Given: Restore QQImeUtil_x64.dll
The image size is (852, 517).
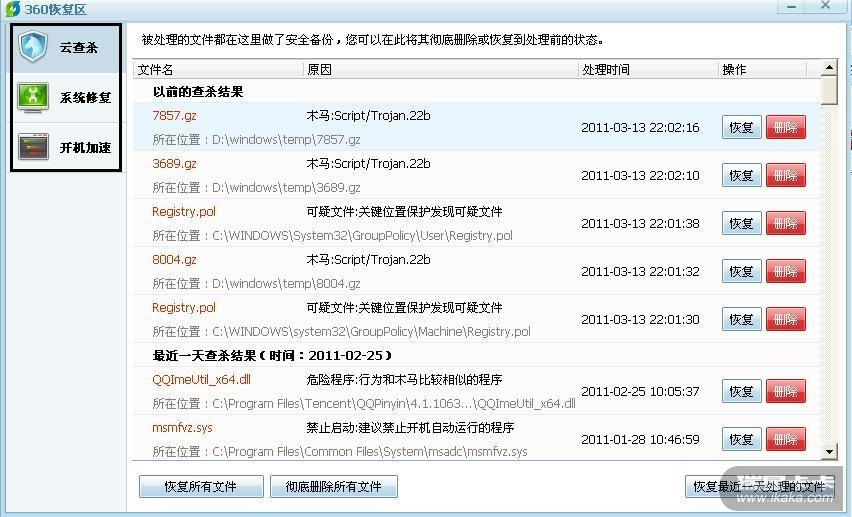Looking at the screenshot, I should (x=742, y=391).
